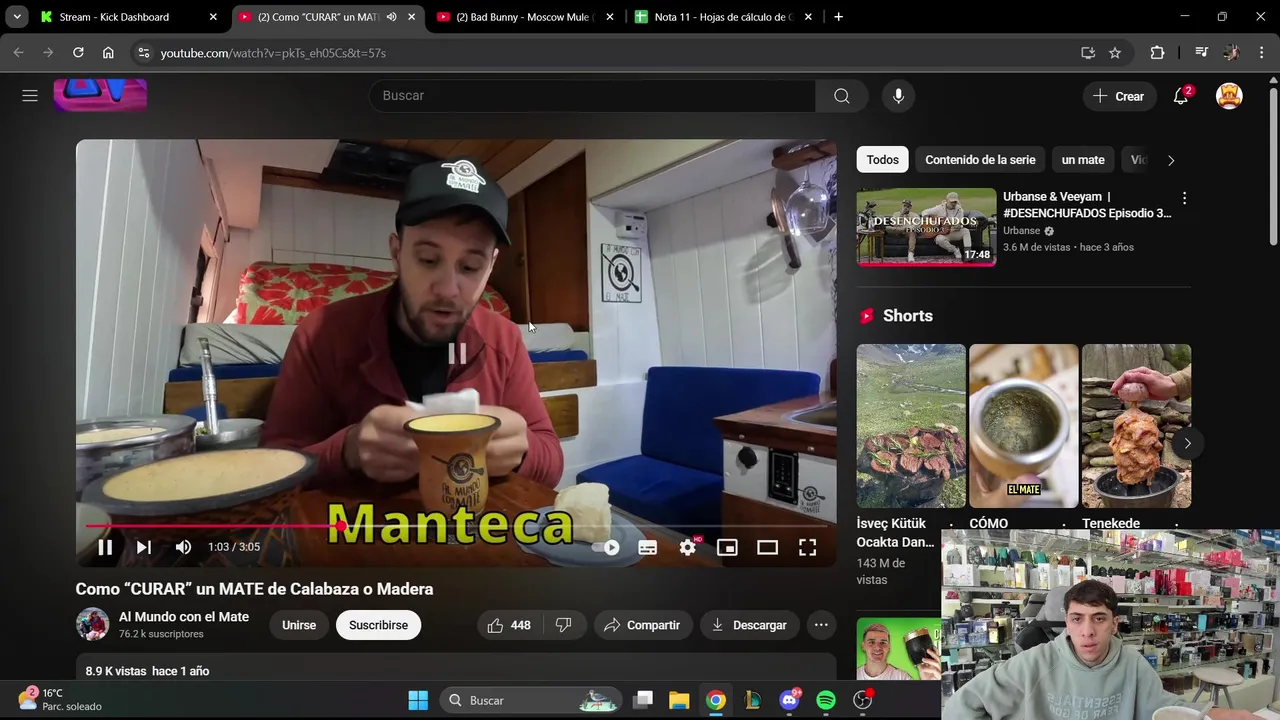The image size is (1280, 720).
Task: Select the Todos filter chip
Action: pyautogui.click(x=882, y=160)
